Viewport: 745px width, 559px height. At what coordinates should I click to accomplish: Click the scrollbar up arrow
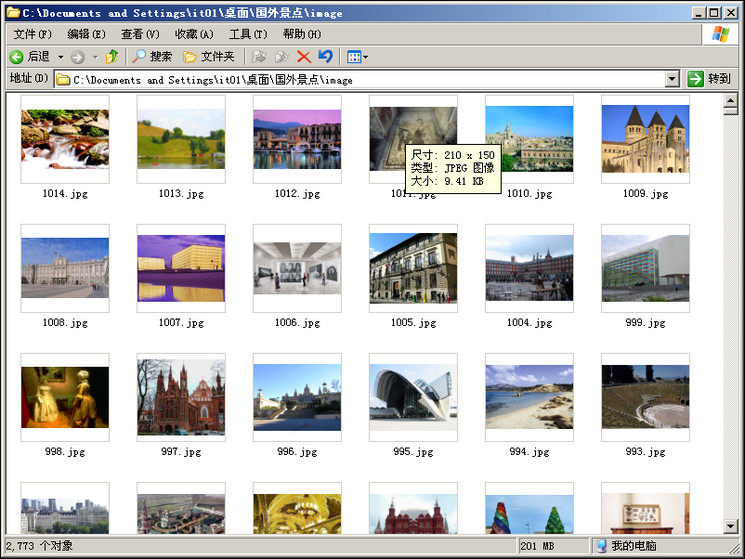[730, 100]
